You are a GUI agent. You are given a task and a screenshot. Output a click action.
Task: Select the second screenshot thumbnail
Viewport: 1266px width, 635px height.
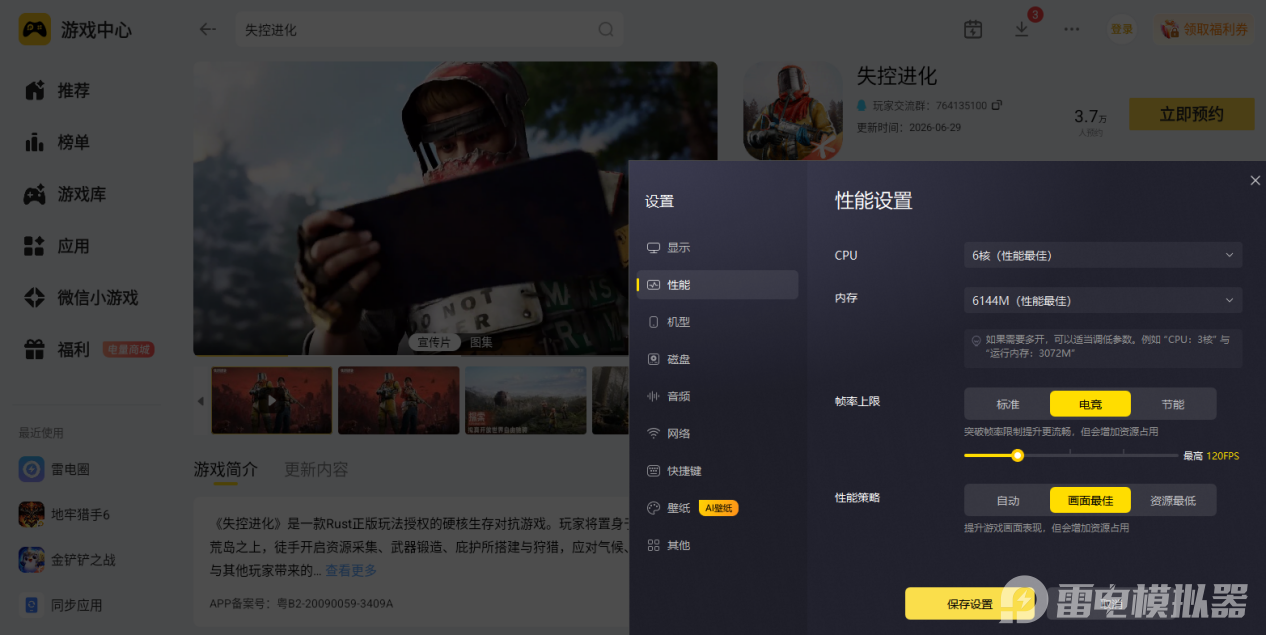click(x=399, y=400)
